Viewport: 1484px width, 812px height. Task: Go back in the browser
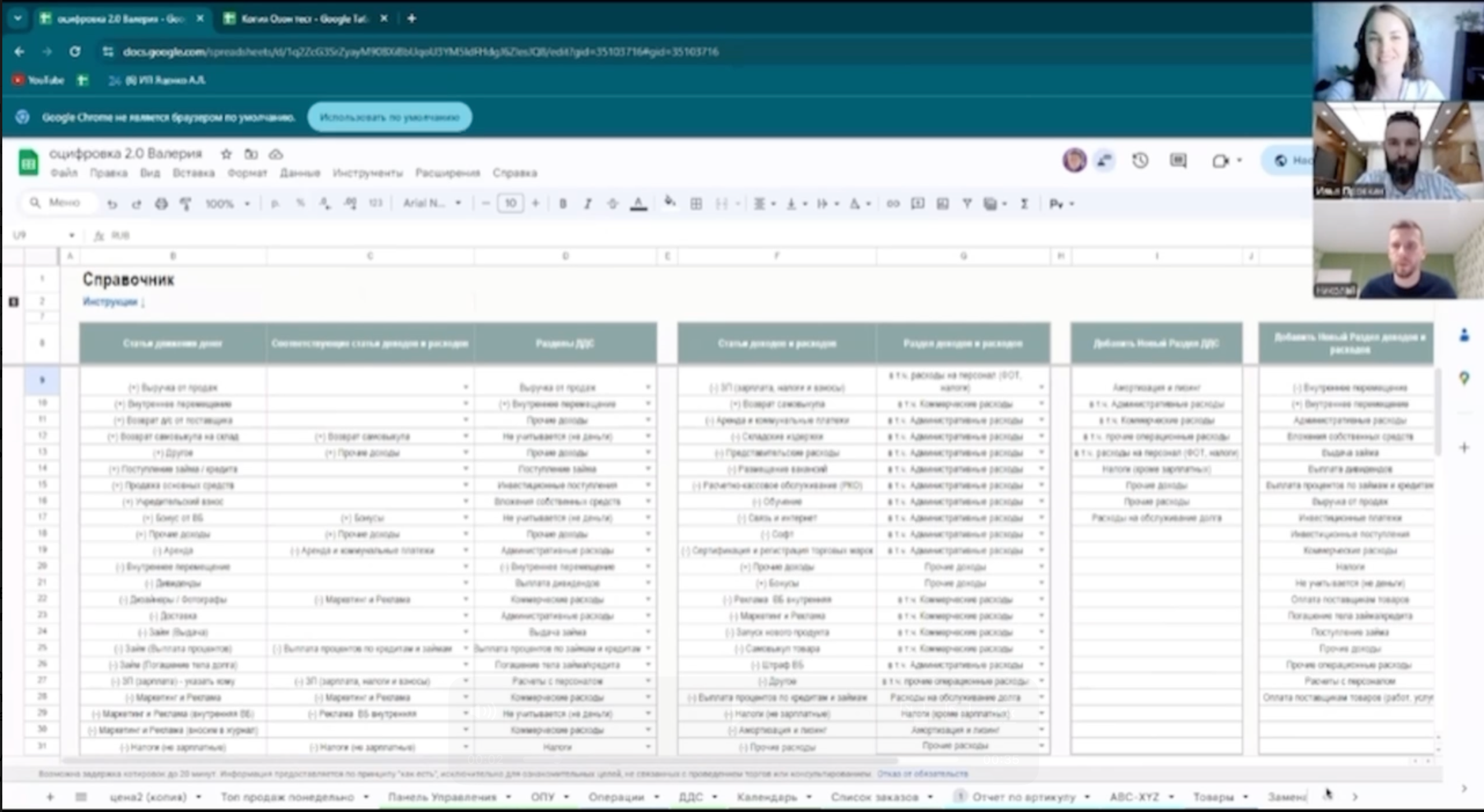pyautogui.click(x=19, y=52)
